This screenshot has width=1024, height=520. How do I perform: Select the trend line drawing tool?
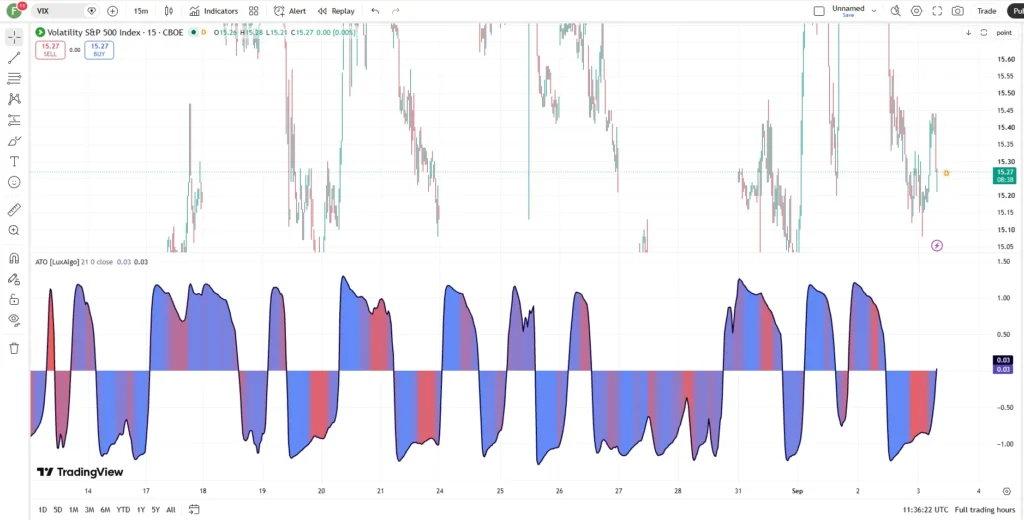click(14, 58)
